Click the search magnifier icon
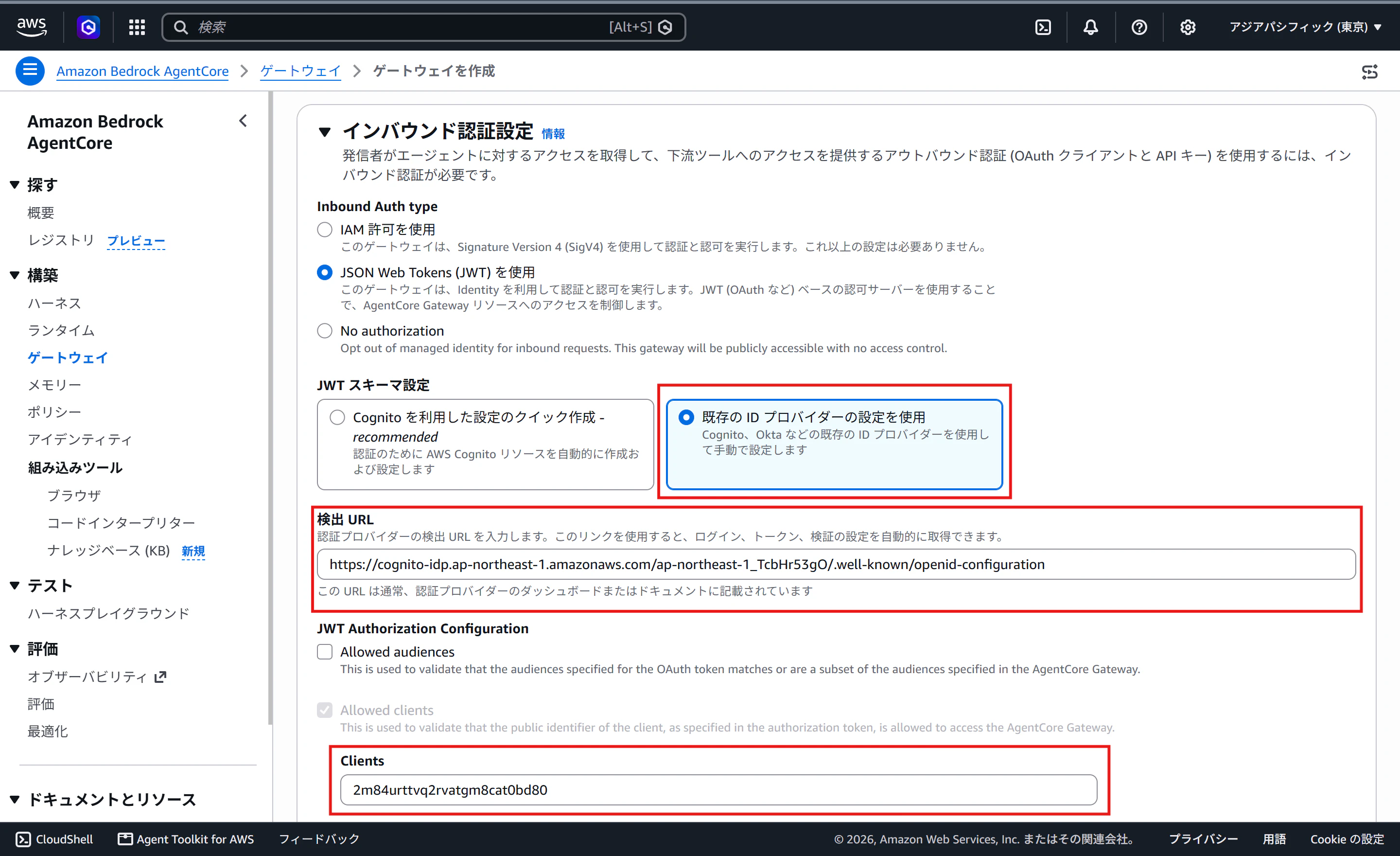 181,27
